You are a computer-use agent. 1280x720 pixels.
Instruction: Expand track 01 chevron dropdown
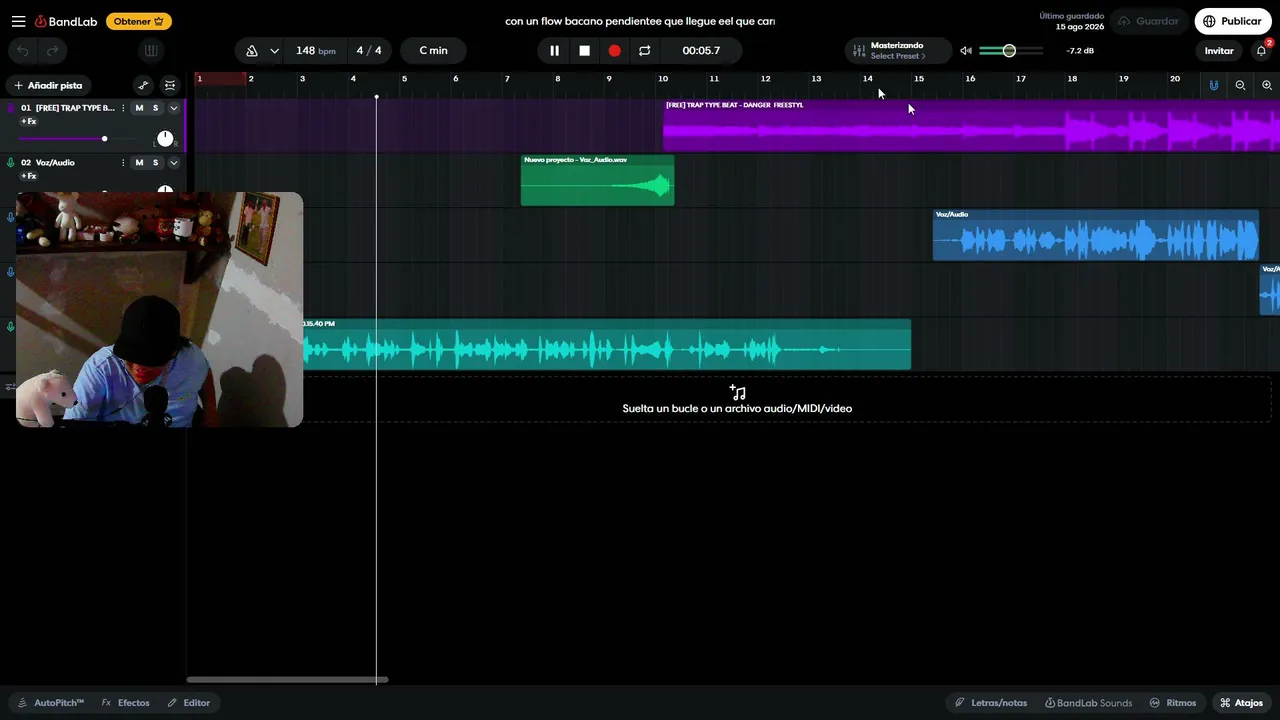tap(173, 108)
